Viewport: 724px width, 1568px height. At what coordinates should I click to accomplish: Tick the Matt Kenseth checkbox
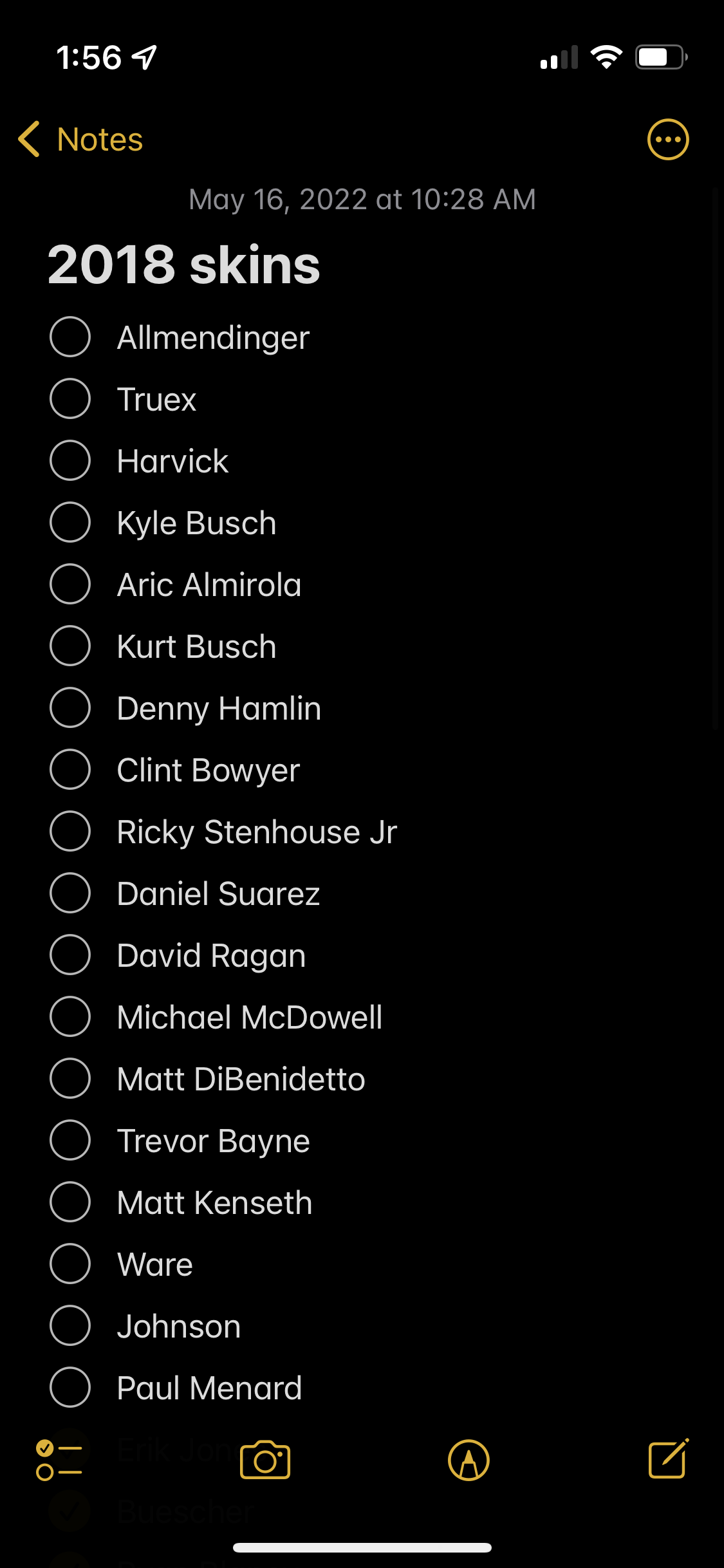pyautogui.click(x=70, y=1202)
